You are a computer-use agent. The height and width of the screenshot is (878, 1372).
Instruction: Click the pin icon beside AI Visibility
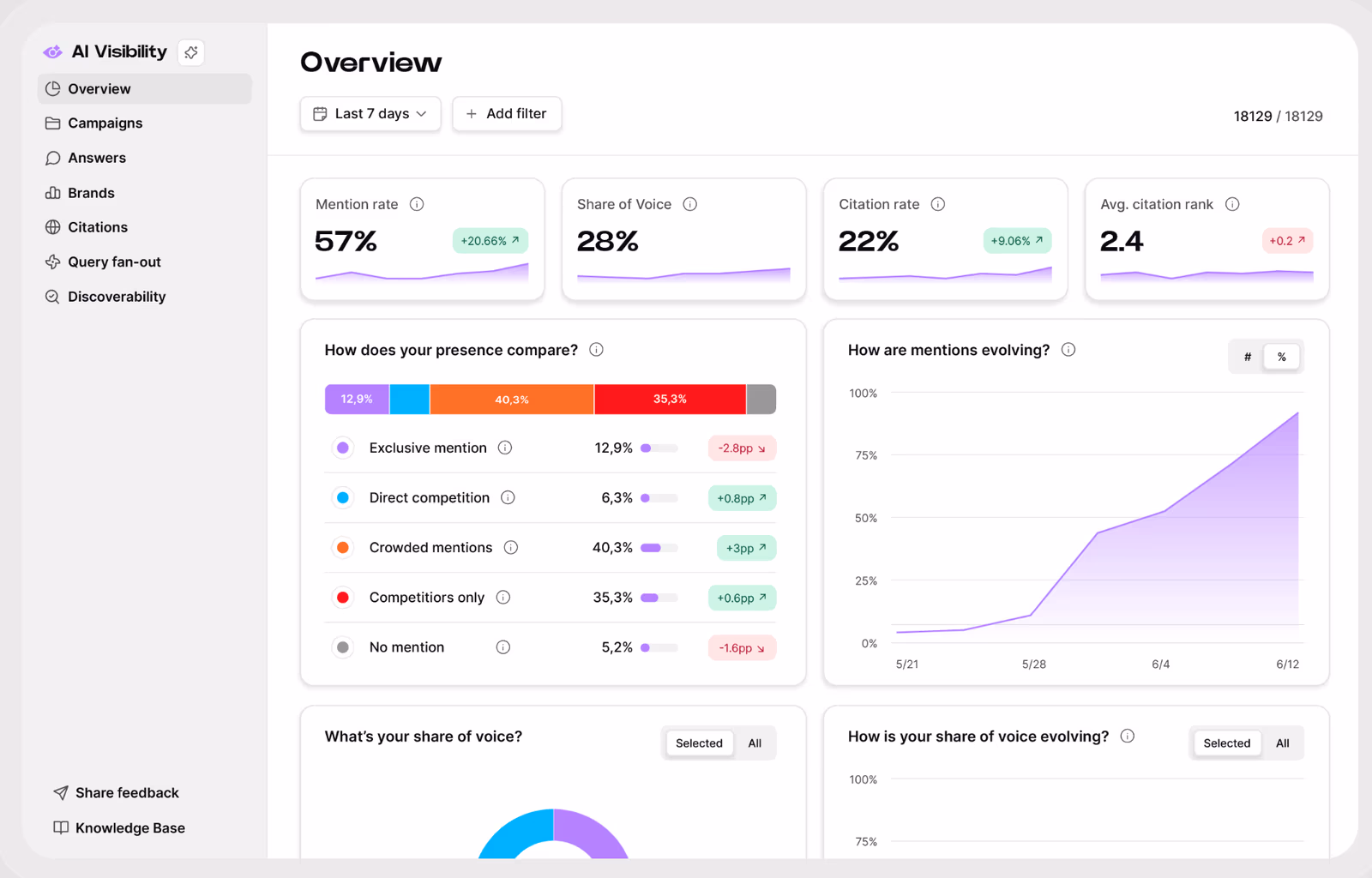[191, 52]
